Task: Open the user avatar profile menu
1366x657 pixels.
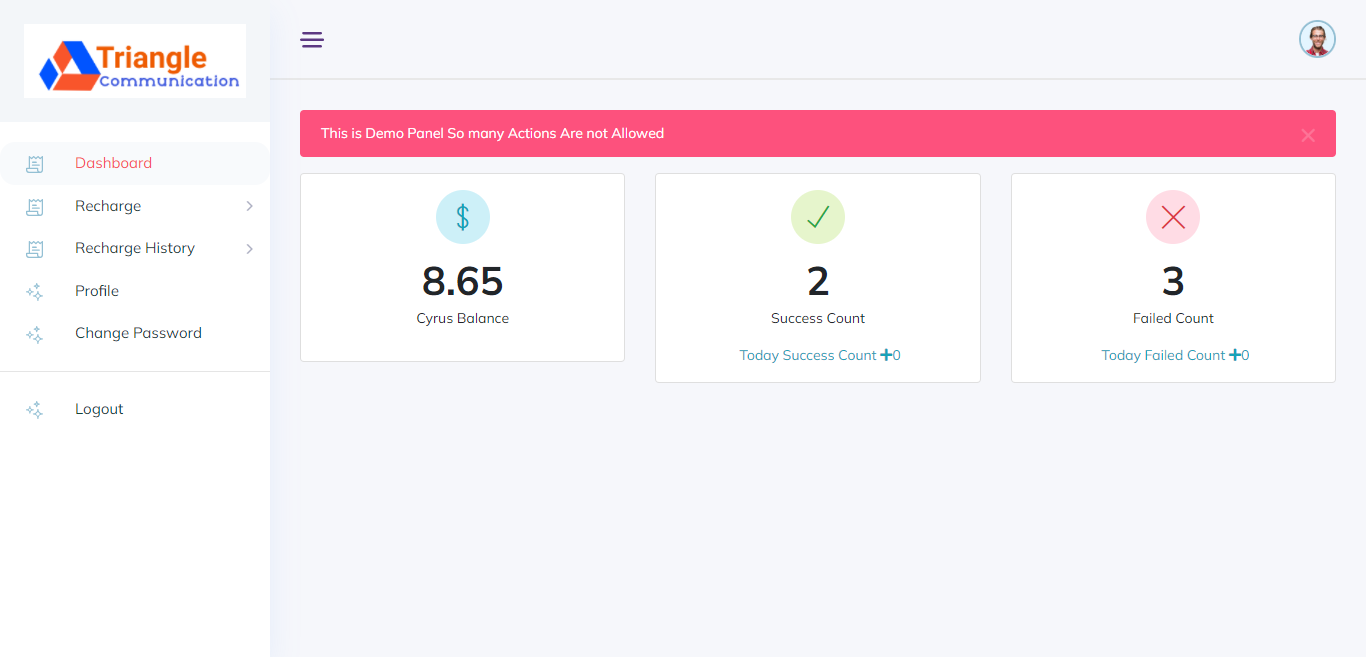Action: coord(1317,40)
